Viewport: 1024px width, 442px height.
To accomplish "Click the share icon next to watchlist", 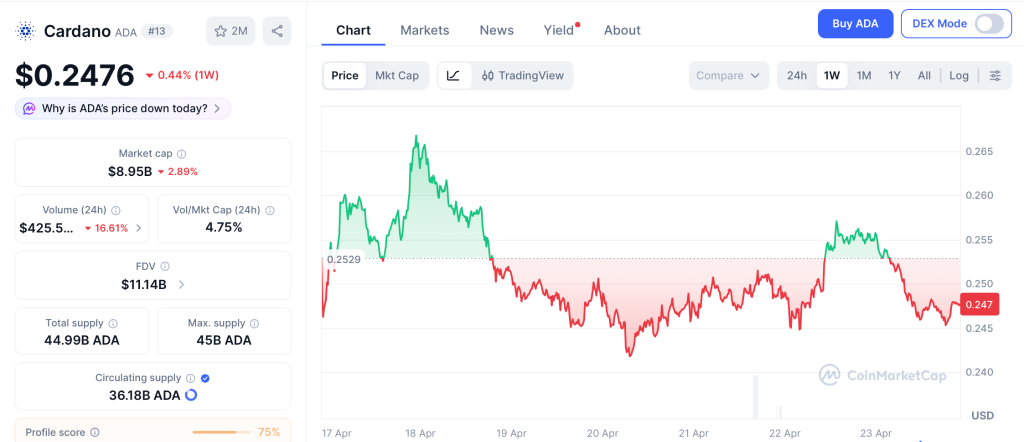I will click(277, 31).
